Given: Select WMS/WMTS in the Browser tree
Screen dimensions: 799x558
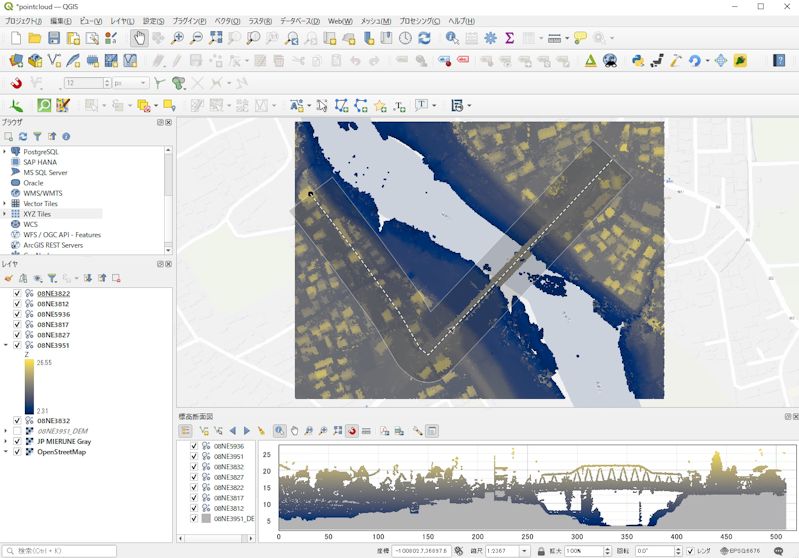Looking at the screenshot, I should (43, 193).
